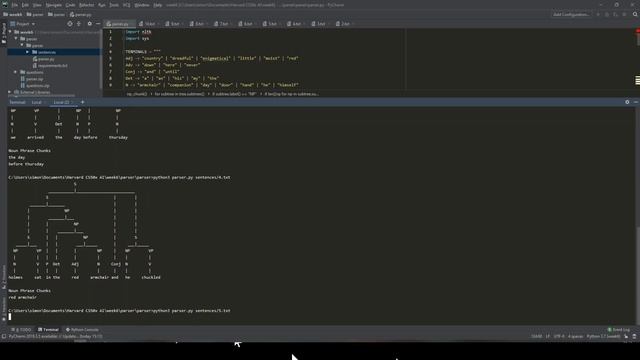Open the Terminal tool window button
Viewport: 640px width, 360px height.
[x=48, y=329]
